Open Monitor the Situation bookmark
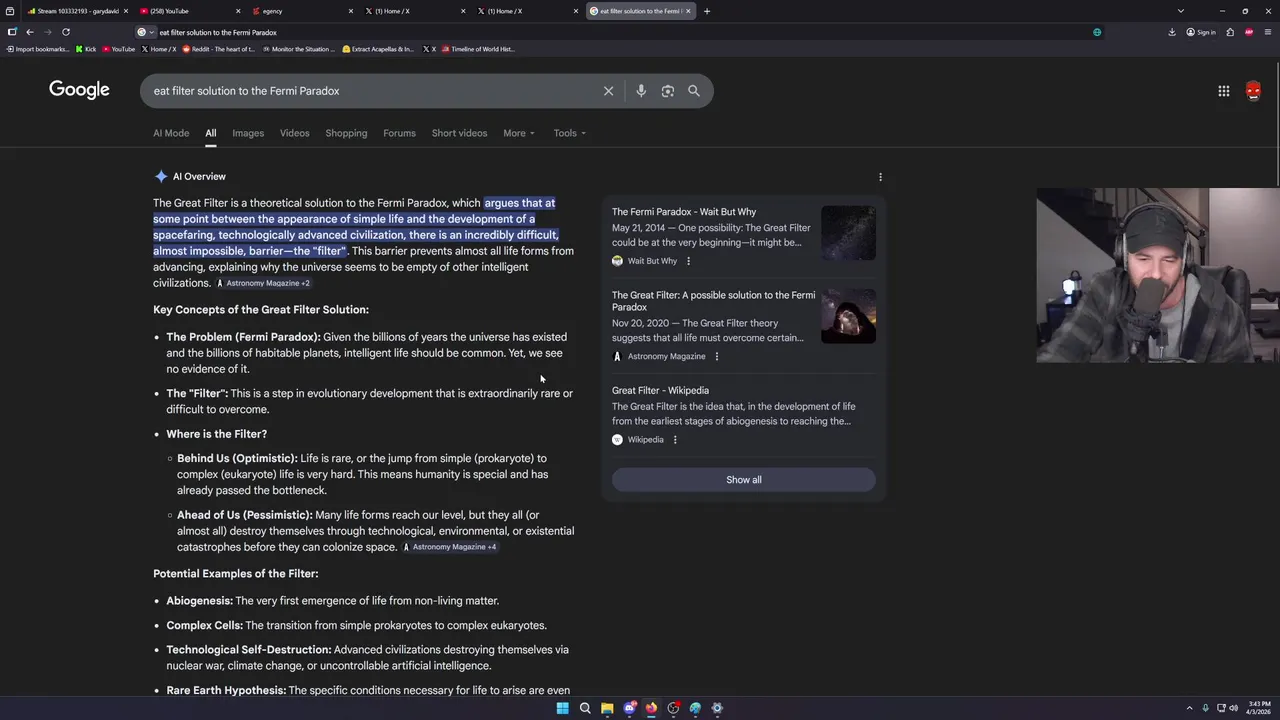 point(298,49)
